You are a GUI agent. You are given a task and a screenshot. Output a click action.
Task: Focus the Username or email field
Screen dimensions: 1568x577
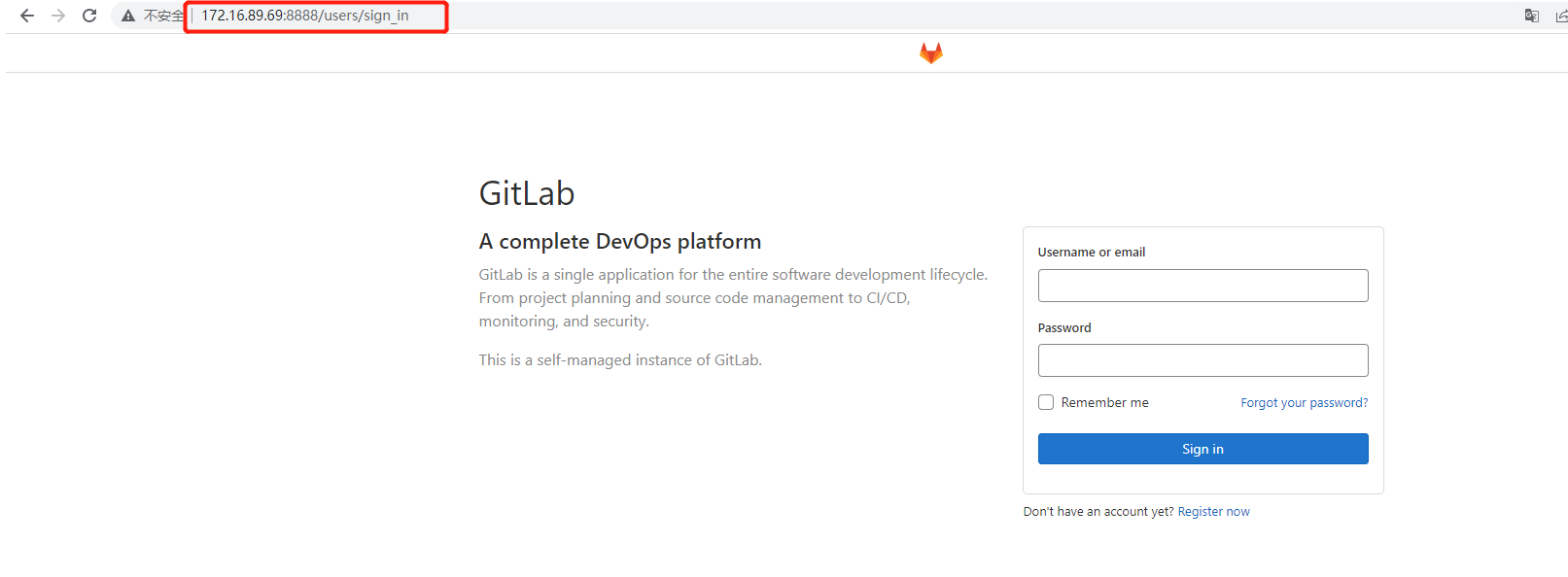[1202, 286]
